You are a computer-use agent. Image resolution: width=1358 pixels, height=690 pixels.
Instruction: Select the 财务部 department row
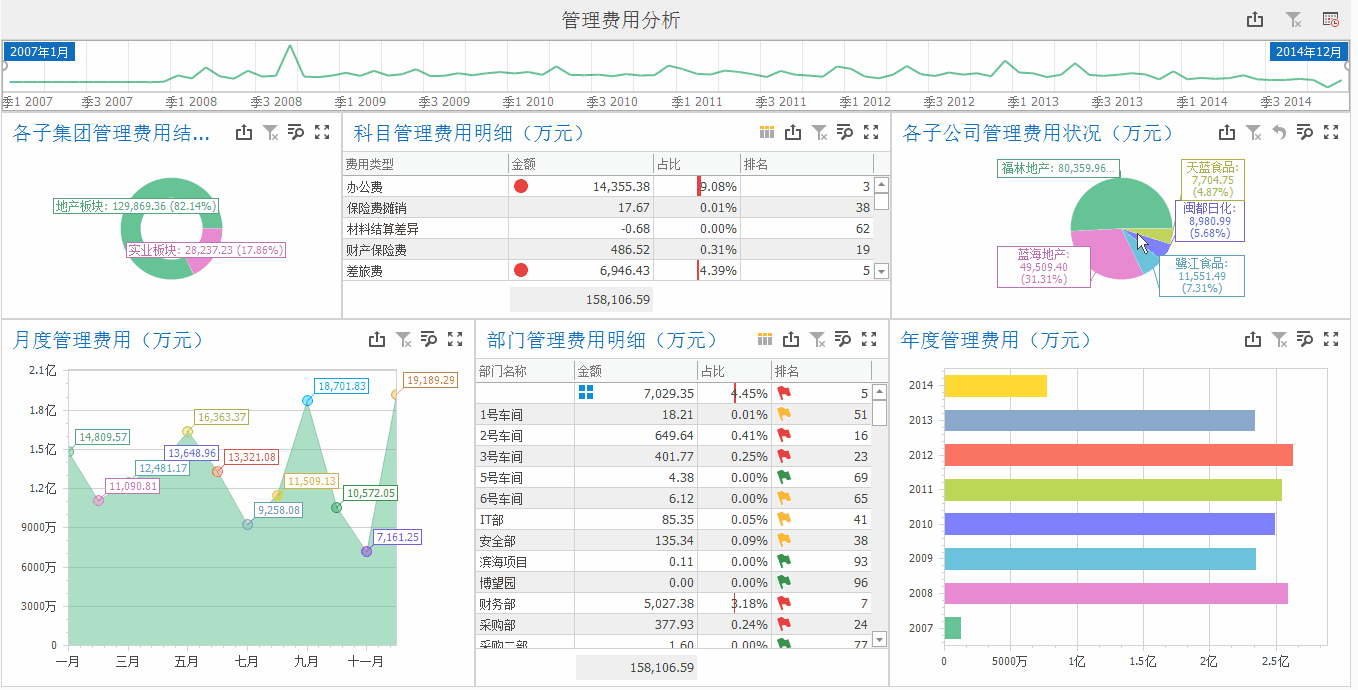point(674,603)
